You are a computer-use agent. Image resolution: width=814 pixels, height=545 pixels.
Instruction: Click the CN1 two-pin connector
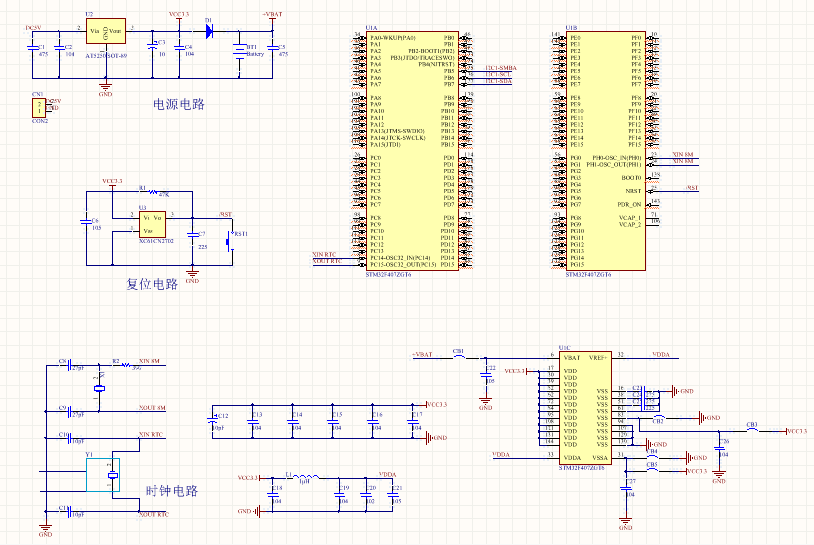(x=39, y=105)
